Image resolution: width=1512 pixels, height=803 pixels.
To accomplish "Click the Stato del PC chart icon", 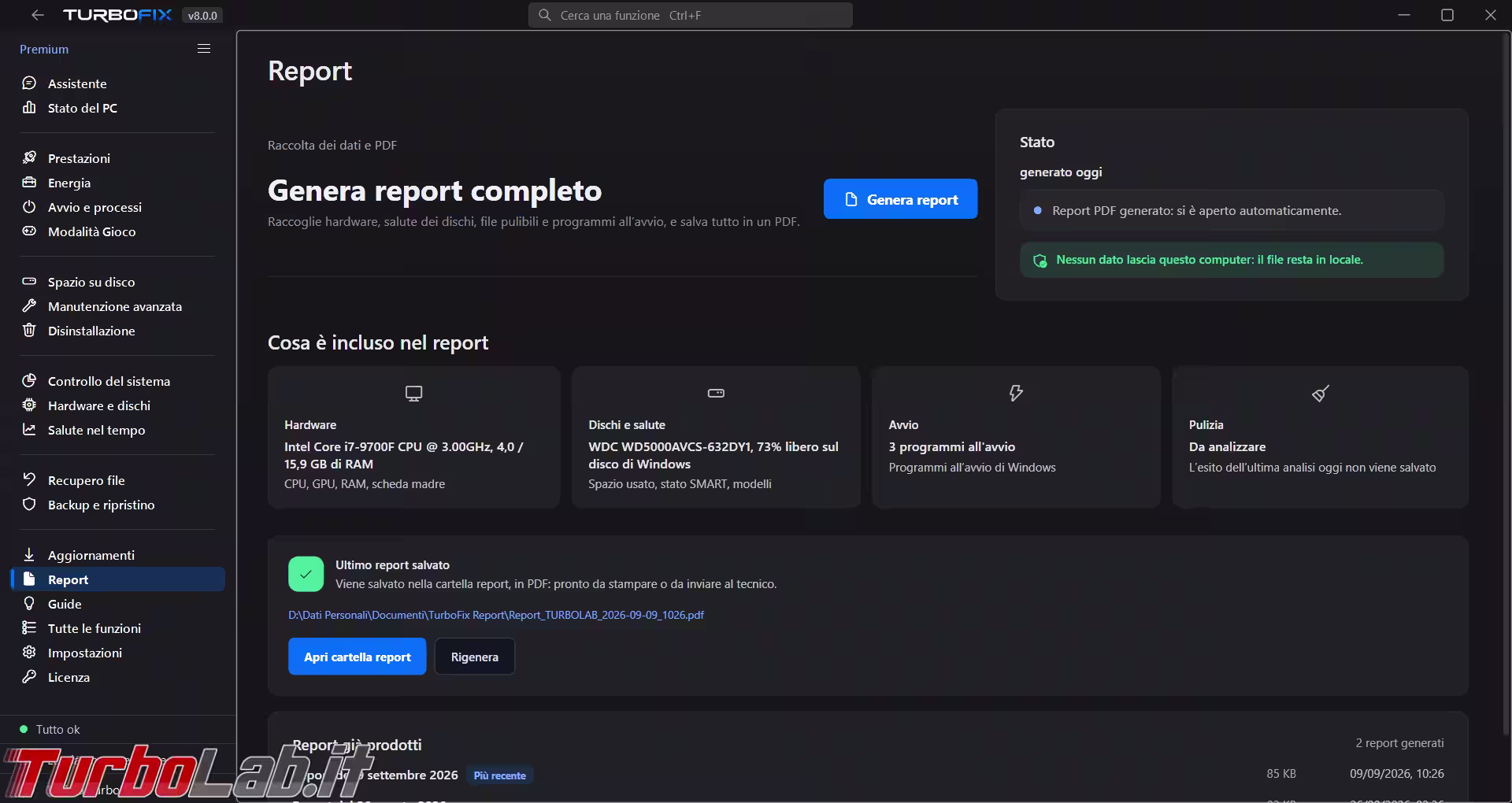I will pos(29,108).
